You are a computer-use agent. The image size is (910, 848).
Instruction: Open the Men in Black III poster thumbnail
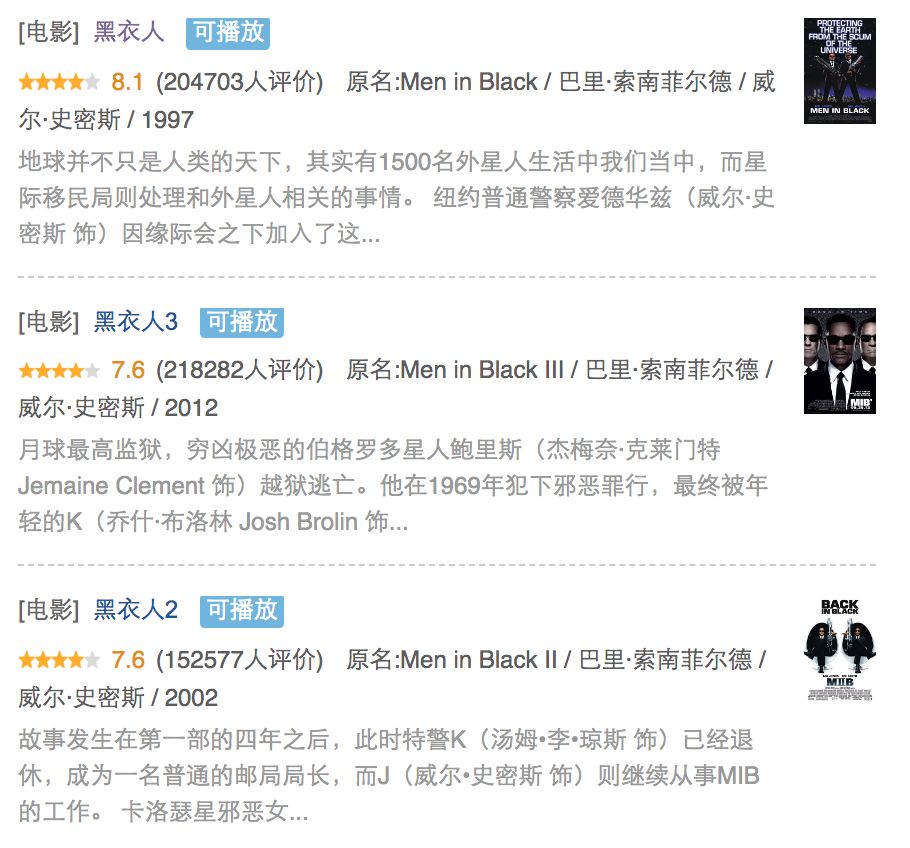point(839,361)
